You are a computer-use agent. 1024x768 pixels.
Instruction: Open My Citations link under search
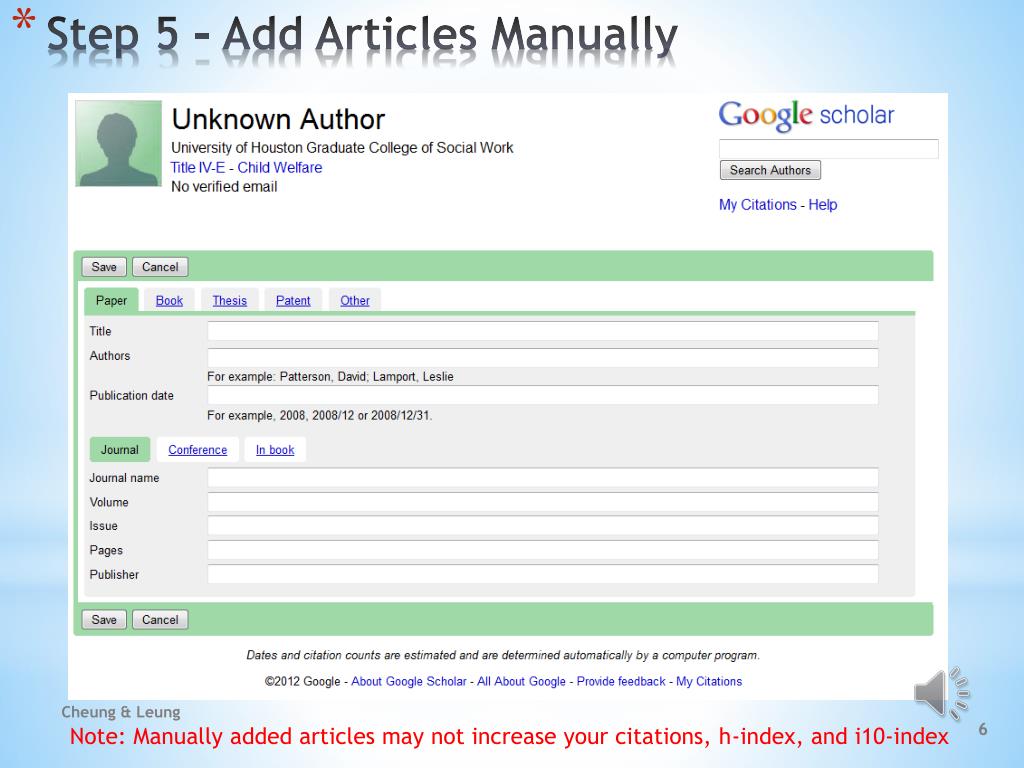pos(758,204)
